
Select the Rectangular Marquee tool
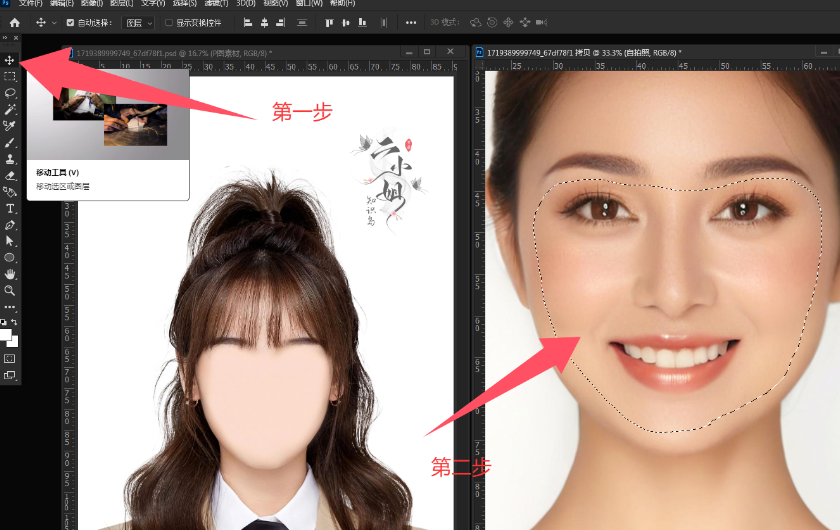pos(10,77)
